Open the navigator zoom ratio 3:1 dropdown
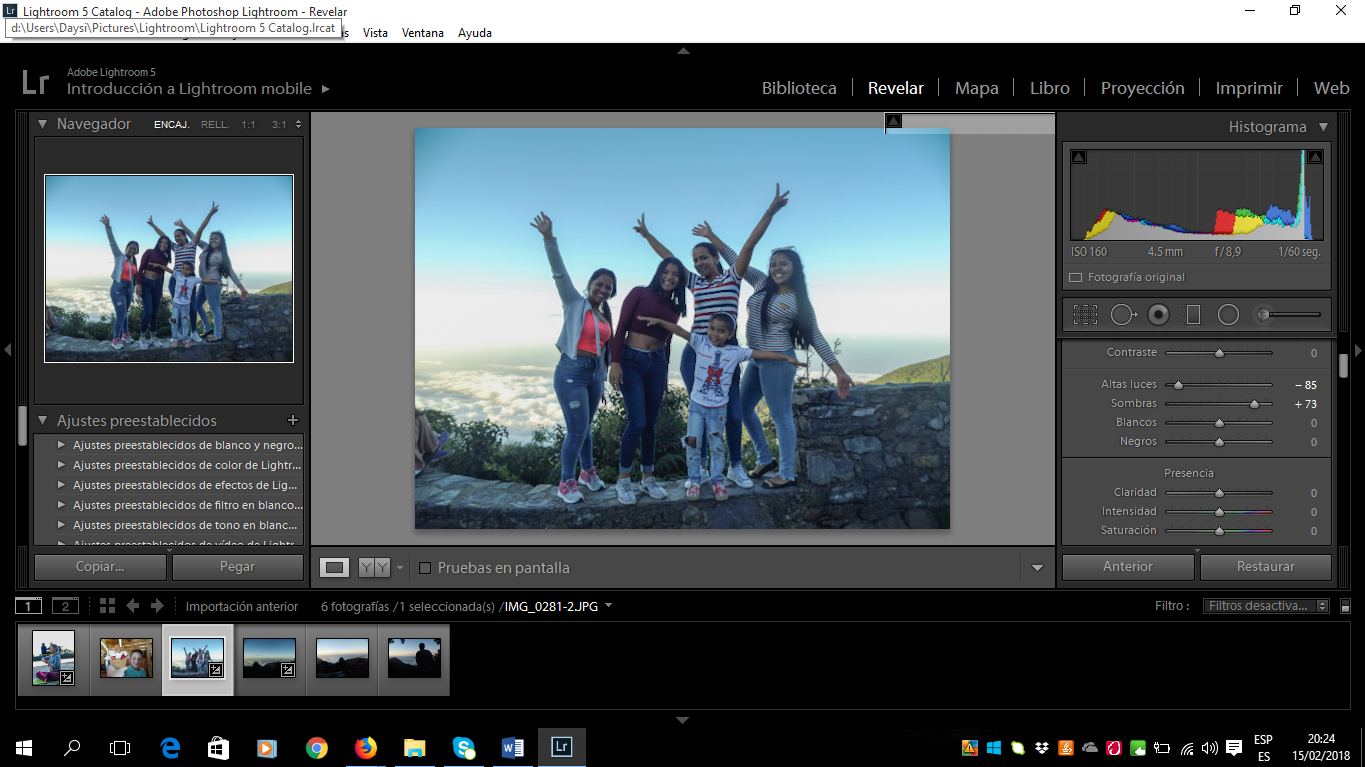Viewport: 1365px width, 767px height. pos(298,125)
